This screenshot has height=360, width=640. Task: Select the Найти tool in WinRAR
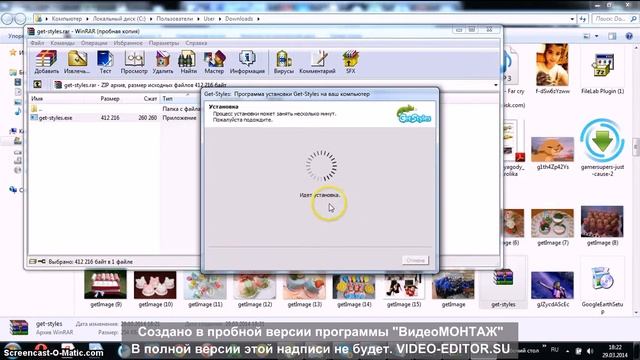click(x=188, y=62)
